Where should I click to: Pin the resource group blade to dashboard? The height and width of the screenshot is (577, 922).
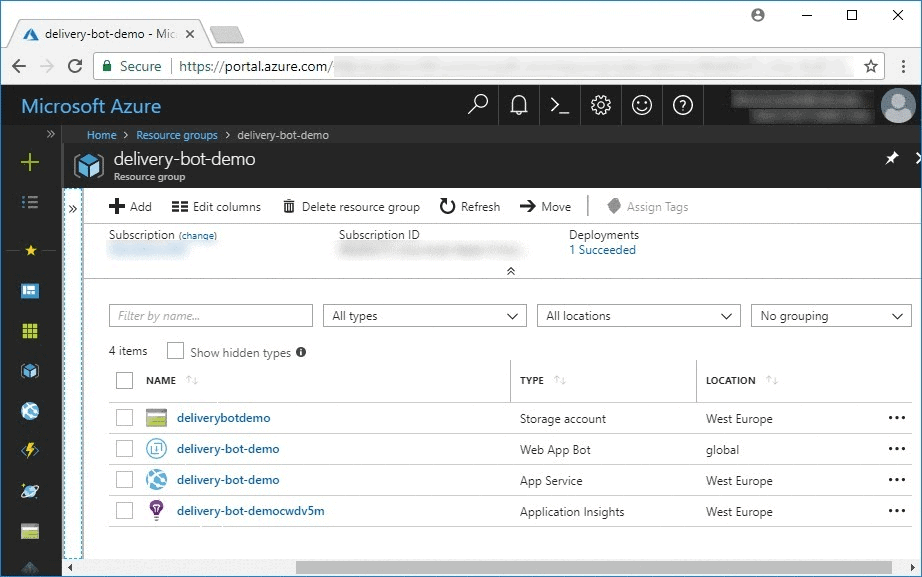(x=892, y=158)
